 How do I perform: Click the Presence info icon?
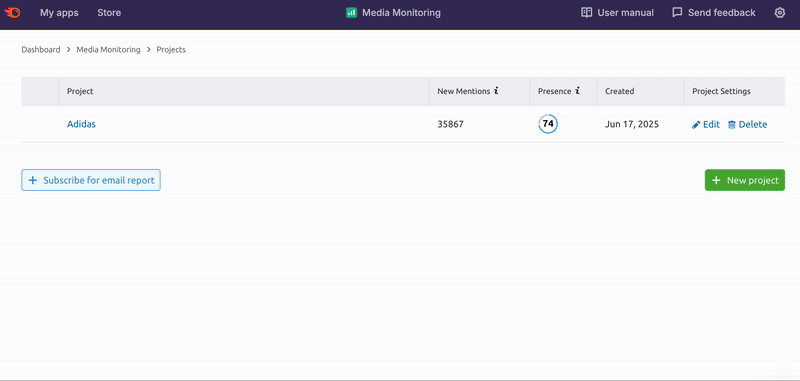pos(578,91)
